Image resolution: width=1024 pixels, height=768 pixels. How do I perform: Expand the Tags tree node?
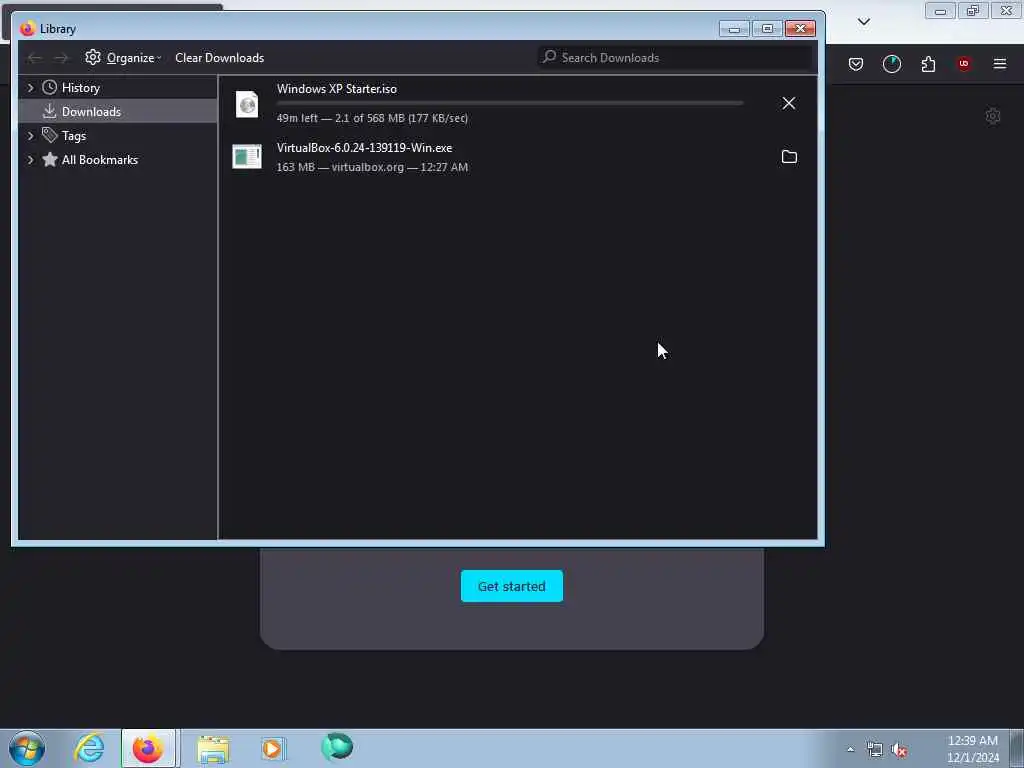click(x=30, y=136)
